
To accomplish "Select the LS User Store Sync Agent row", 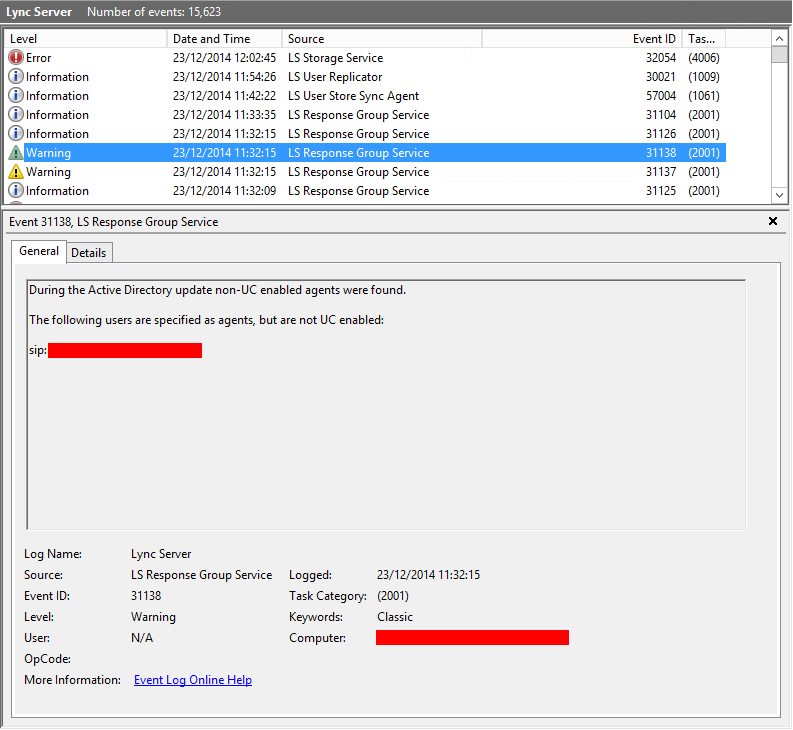I will click(x=365, y=96).
